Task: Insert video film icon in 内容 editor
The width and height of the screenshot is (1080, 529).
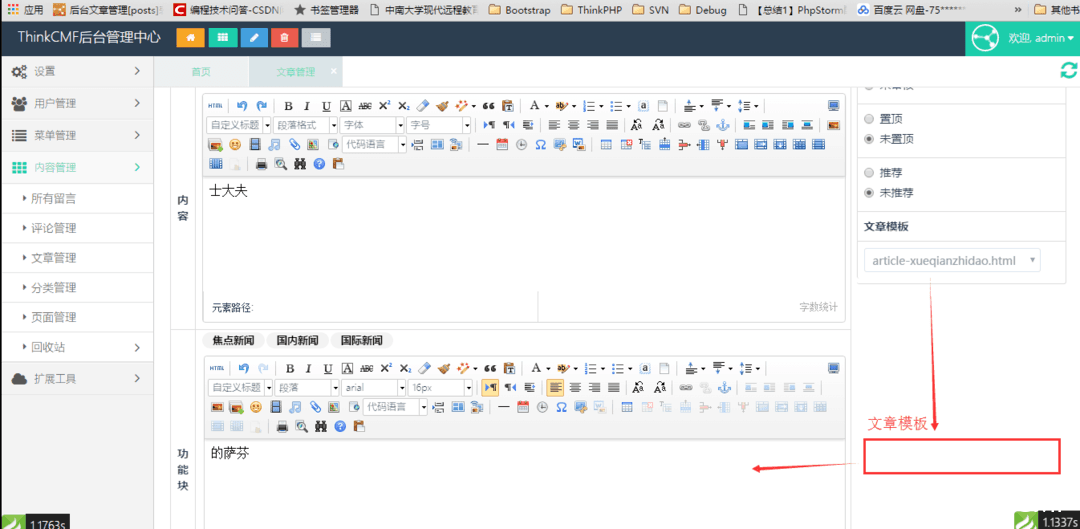Action: 256,145
